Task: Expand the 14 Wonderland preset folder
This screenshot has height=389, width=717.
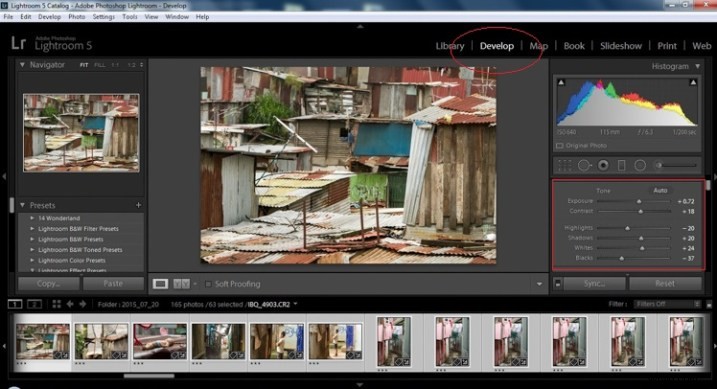Action: click(x=32, y=218)
